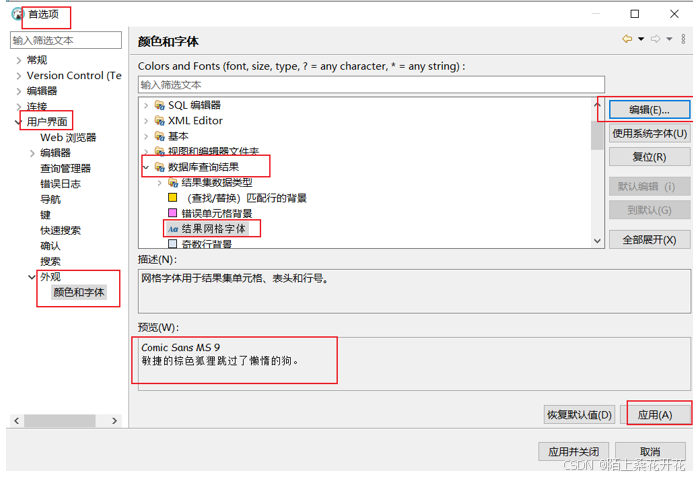Image resolution: width=693 pixels, height=479 pixels.
Task: Select 错误日志 preference page
Action: [x=61, y=184]
